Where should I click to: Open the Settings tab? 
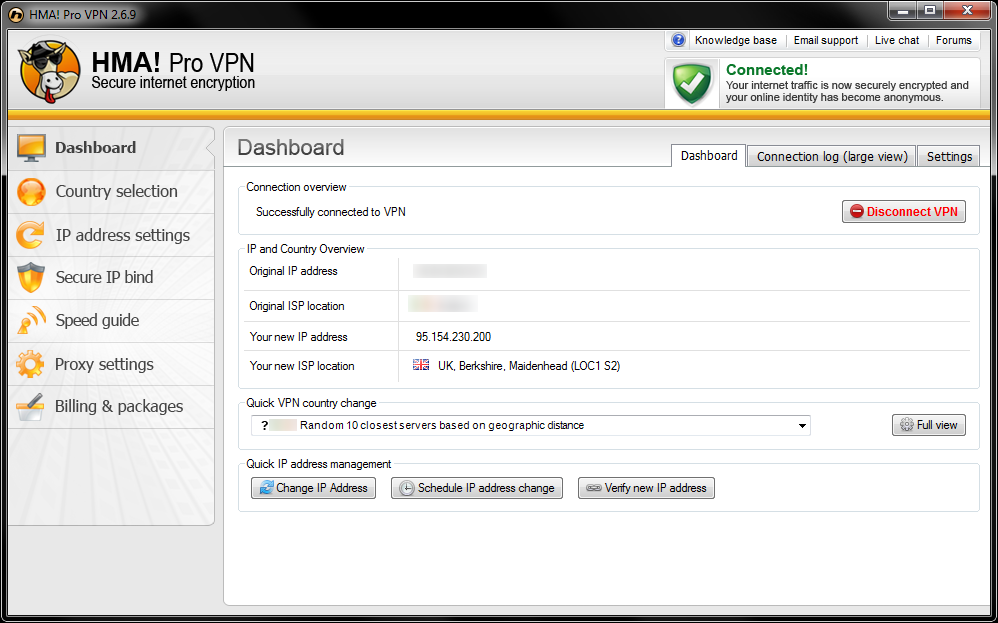[949, 157]
